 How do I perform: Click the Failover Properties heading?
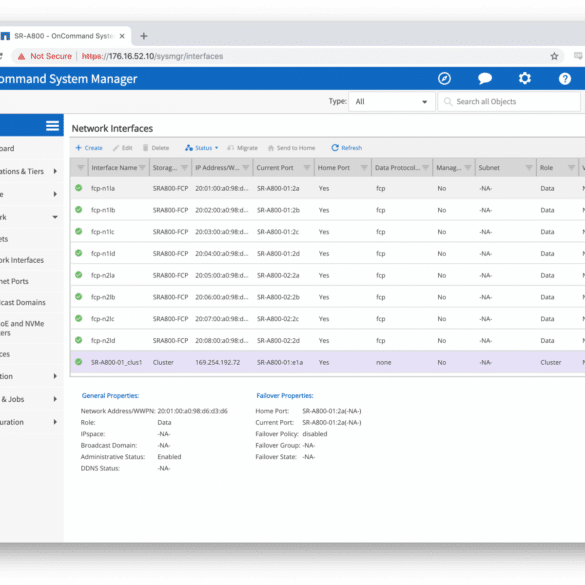(x=285, y=396)
